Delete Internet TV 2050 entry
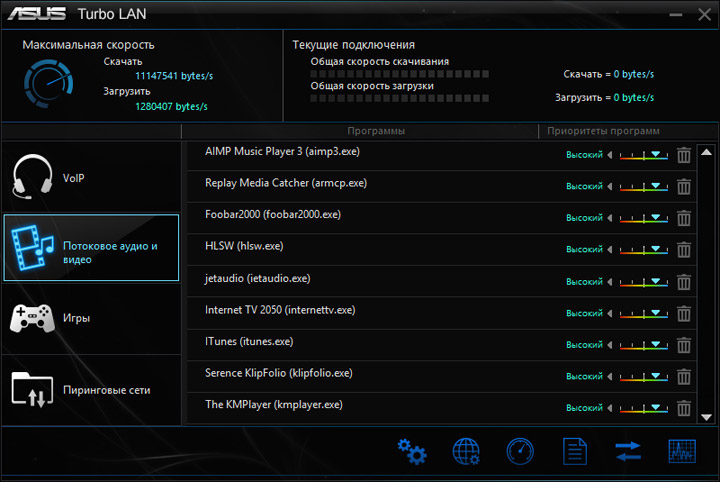The image size is (720, 482). (684, 314)
